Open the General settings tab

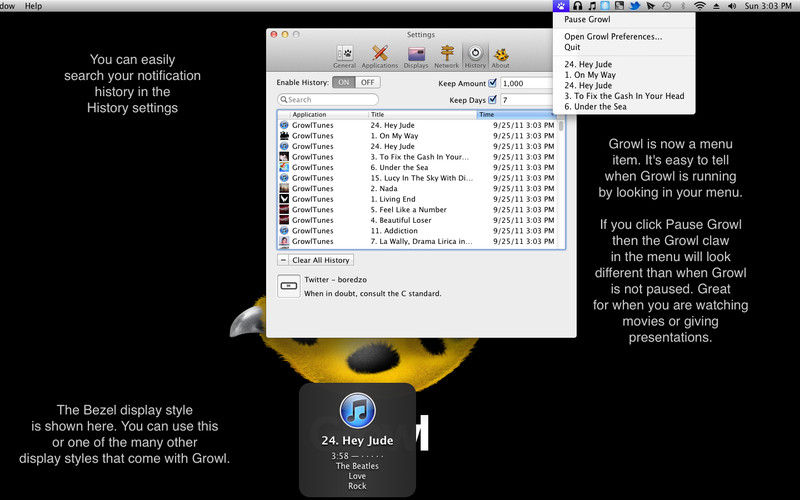(344, 56)
